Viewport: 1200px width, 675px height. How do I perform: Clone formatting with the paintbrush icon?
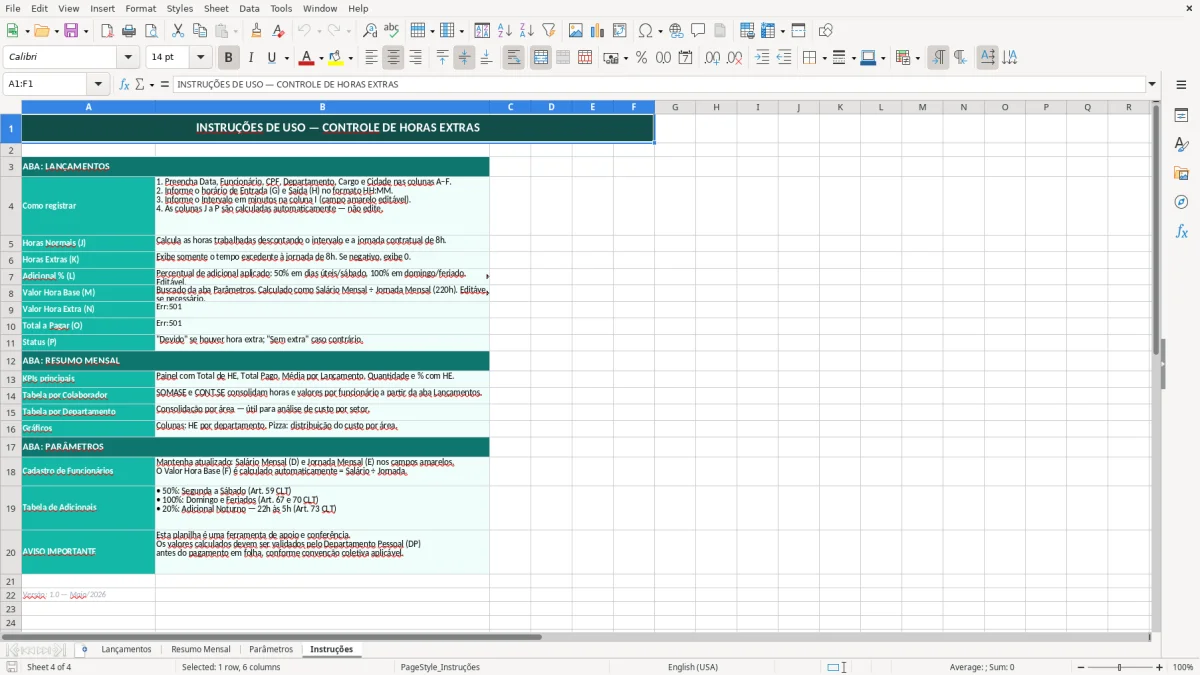tap(256, 31)
